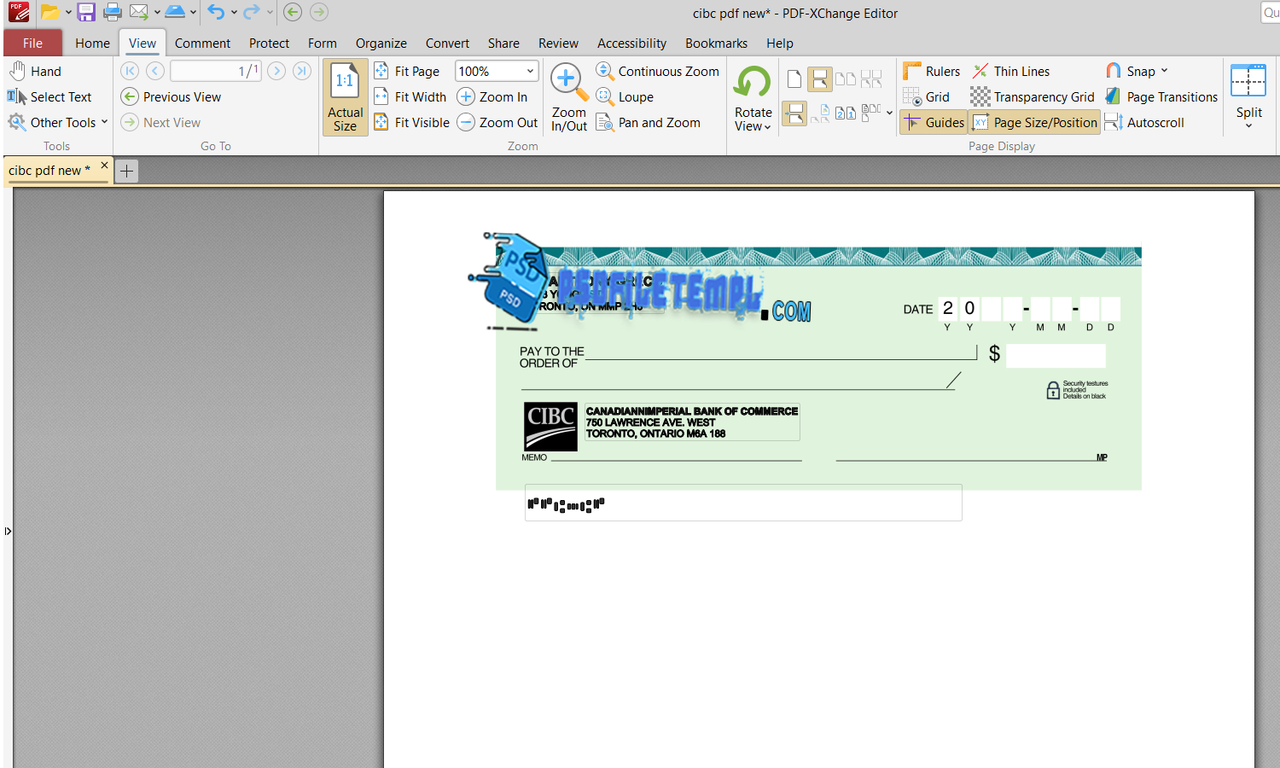Switch to the Home ribbon tab

(x=92, y=43)
